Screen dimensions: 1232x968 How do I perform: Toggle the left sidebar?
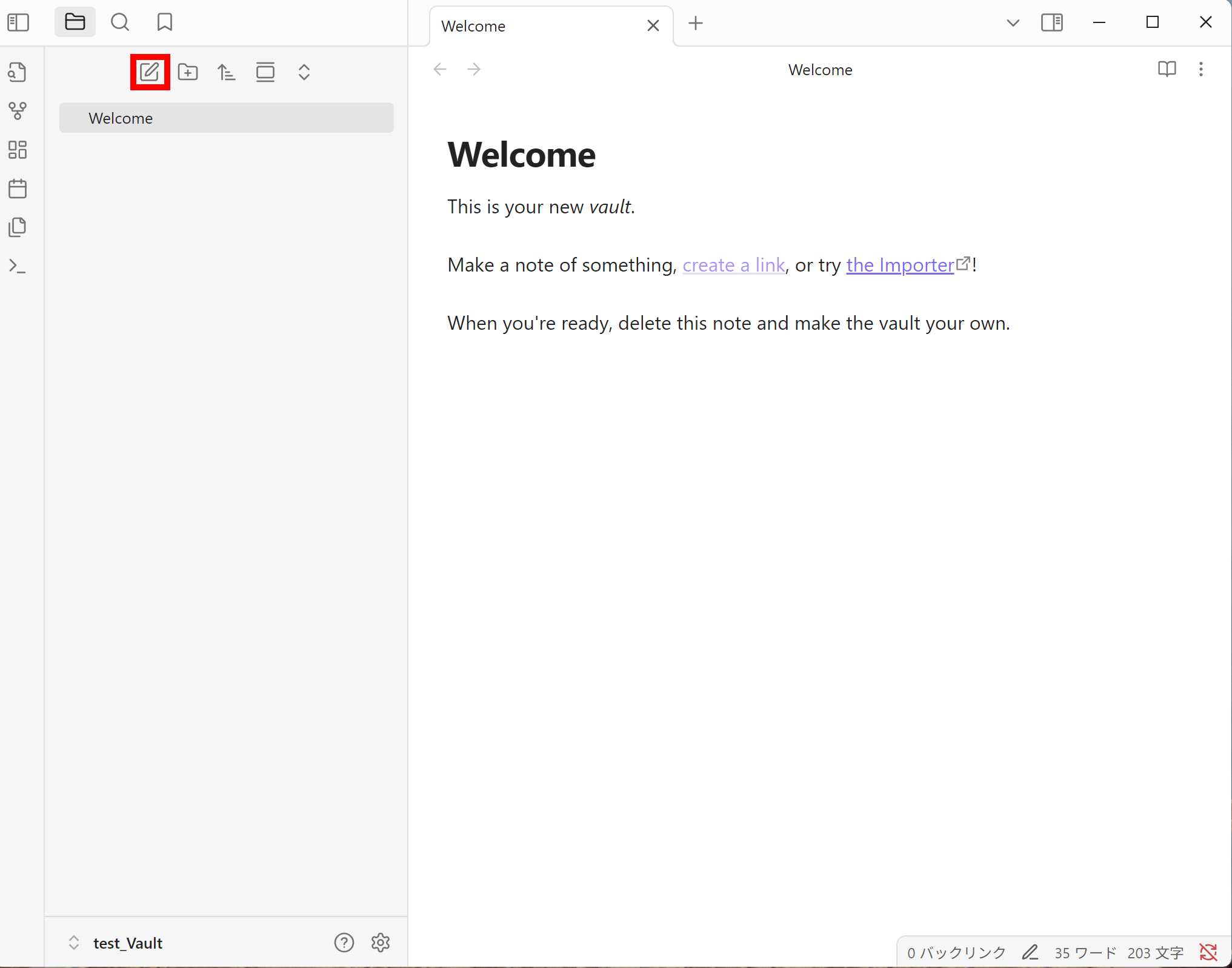click(x=18, y=22)
